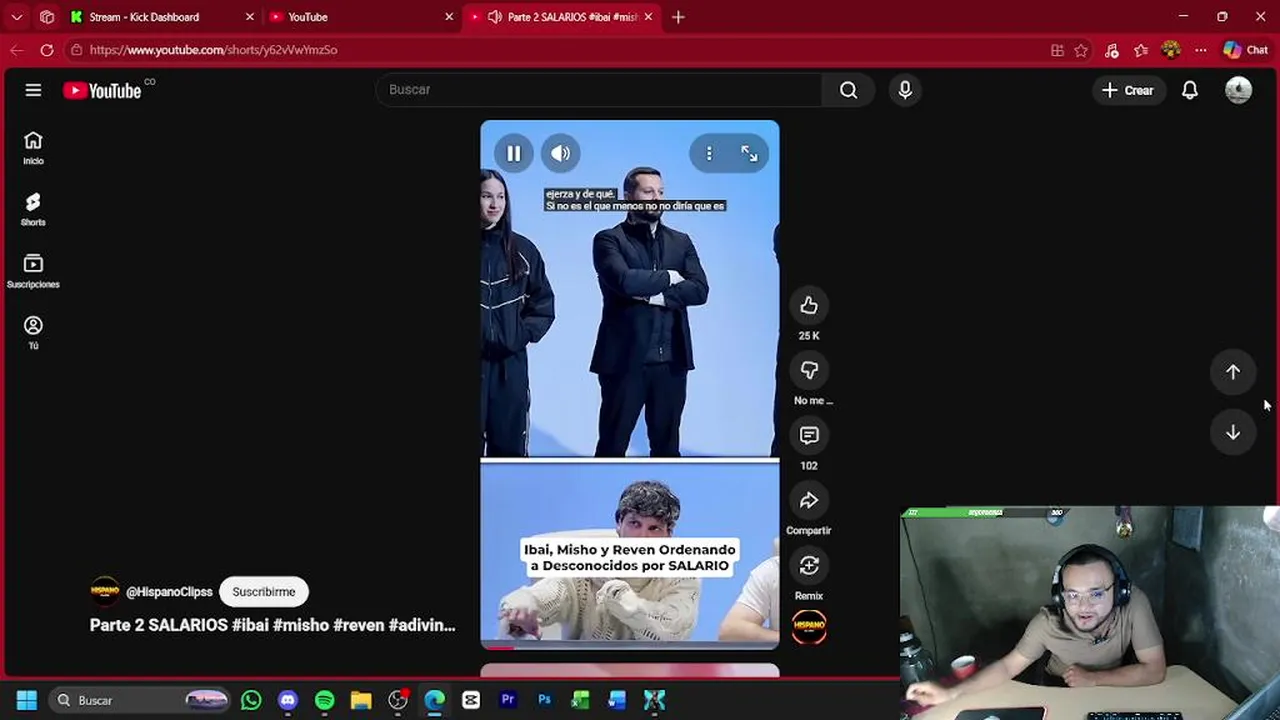Open the tab search dropdown arrow

tap(17, 17)
